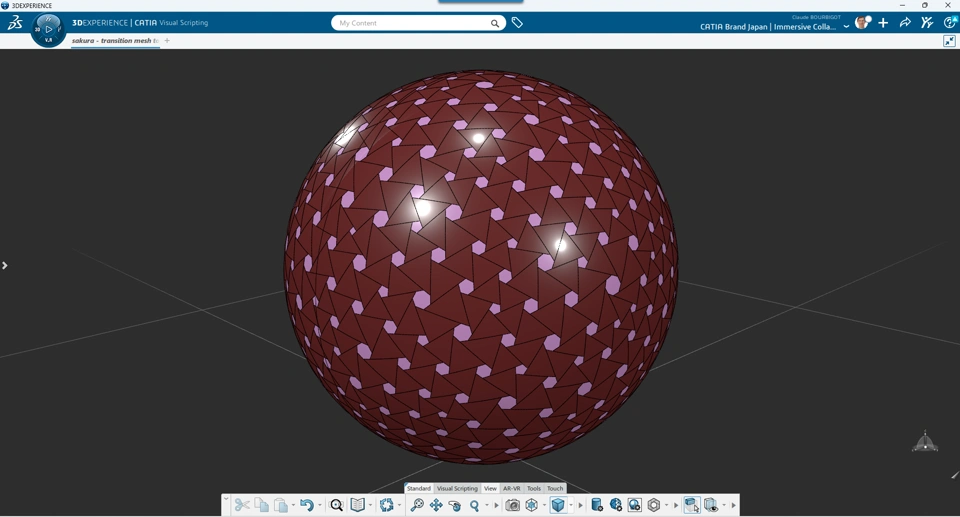Open the hide/show tool dropdown arrow
Image resolution: width=960 pixels, height=517 pixels.
724,505
